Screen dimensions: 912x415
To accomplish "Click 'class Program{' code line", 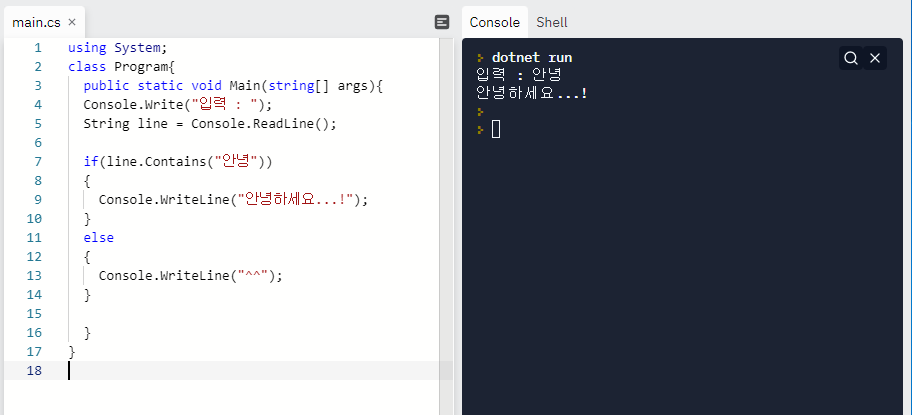I will 122,66.
